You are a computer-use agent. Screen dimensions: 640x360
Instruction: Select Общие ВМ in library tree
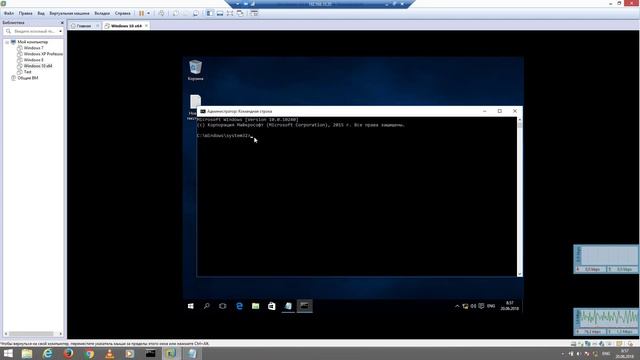coord(27,78)
